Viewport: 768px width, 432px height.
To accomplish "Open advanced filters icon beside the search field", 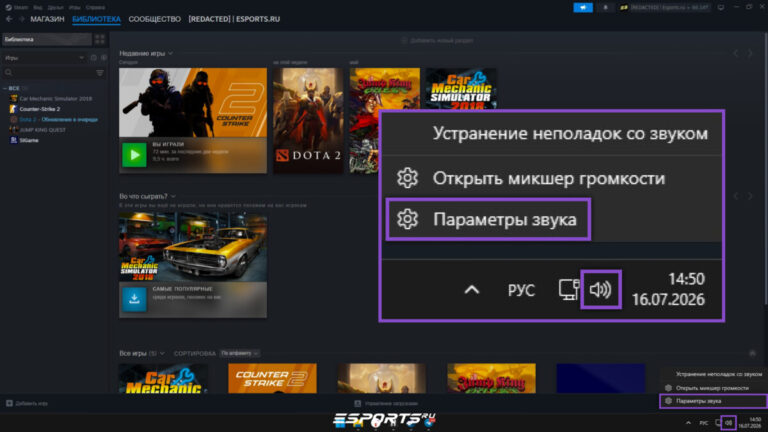I will click(x=100, y=72).
